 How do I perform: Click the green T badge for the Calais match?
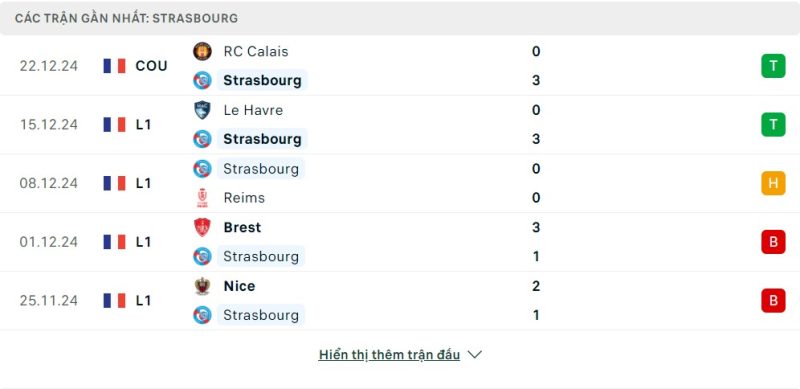pos(773,66)
